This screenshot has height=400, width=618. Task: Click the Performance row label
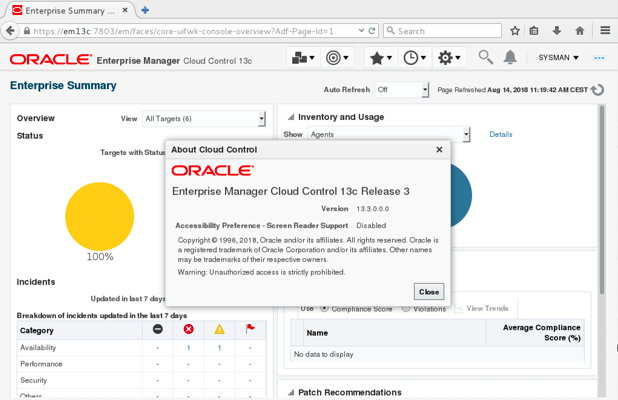[41, 364]
